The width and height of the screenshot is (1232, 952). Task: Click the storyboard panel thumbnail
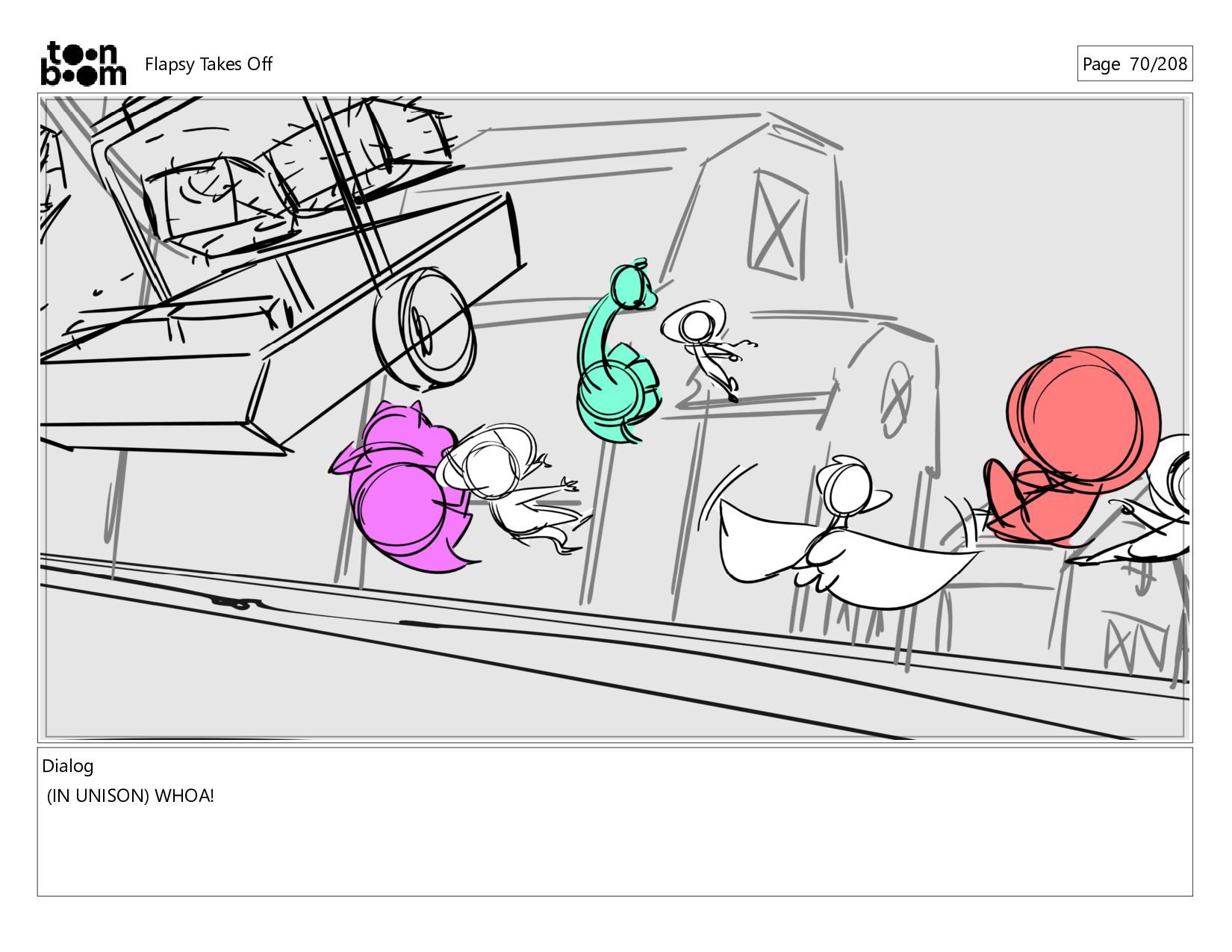(x=615, y=417)
